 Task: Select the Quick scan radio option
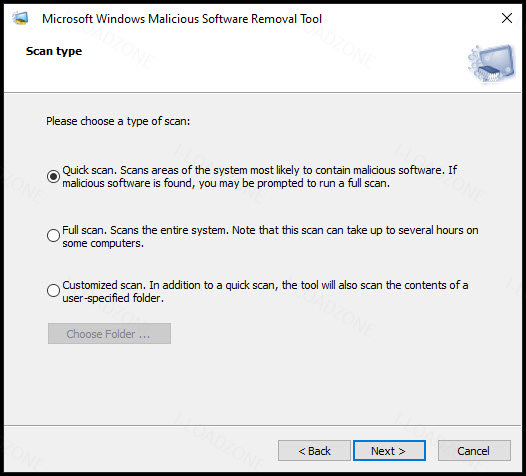click(x=53, y=176)
